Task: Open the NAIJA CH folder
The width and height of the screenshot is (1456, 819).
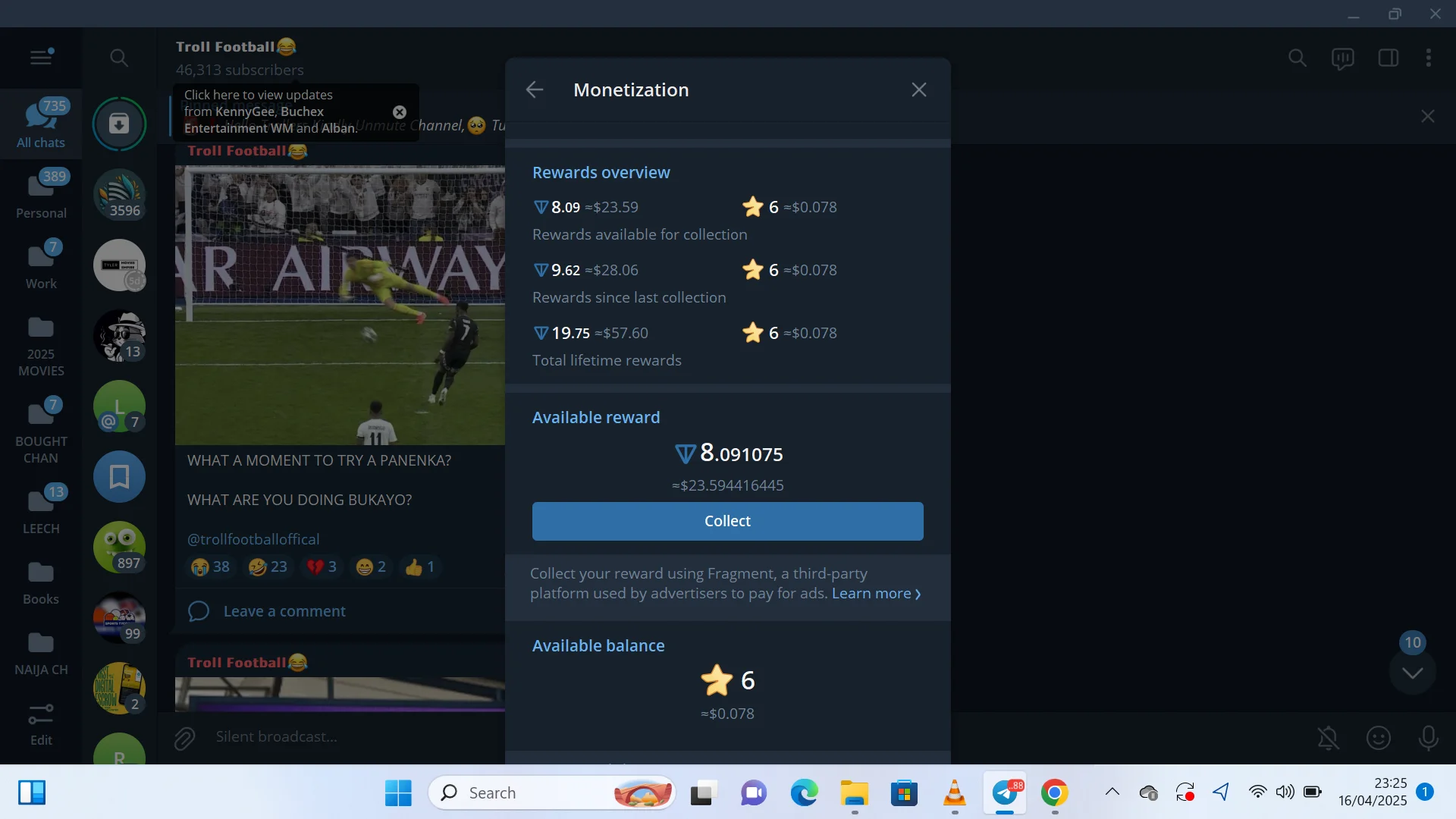Action: click(41, 653)
